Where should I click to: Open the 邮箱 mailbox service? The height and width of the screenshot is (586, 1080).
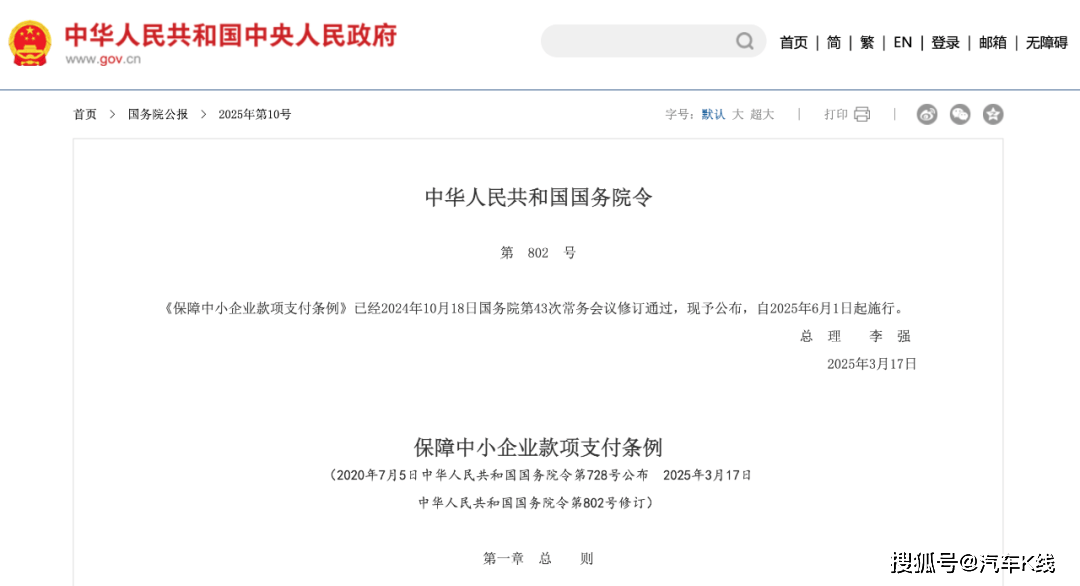tap(992, 42)
